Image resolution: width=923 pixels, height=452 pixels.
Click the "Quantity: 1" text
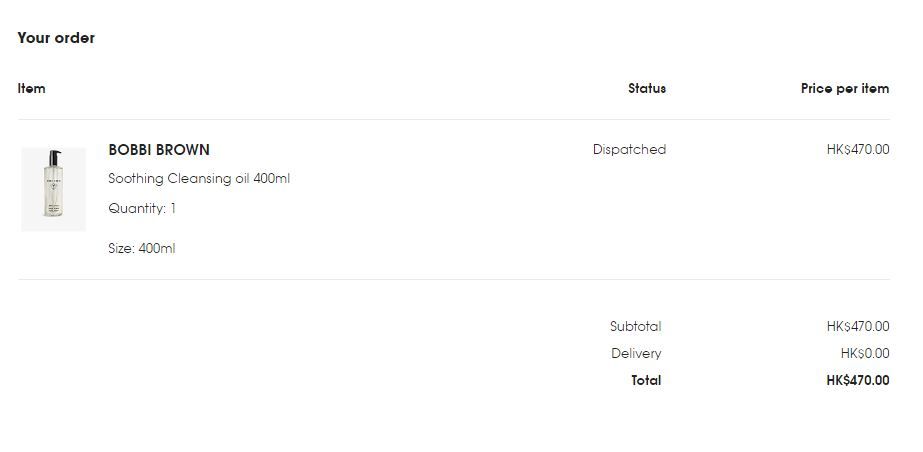pyautogui.click(x=142, y=209)
